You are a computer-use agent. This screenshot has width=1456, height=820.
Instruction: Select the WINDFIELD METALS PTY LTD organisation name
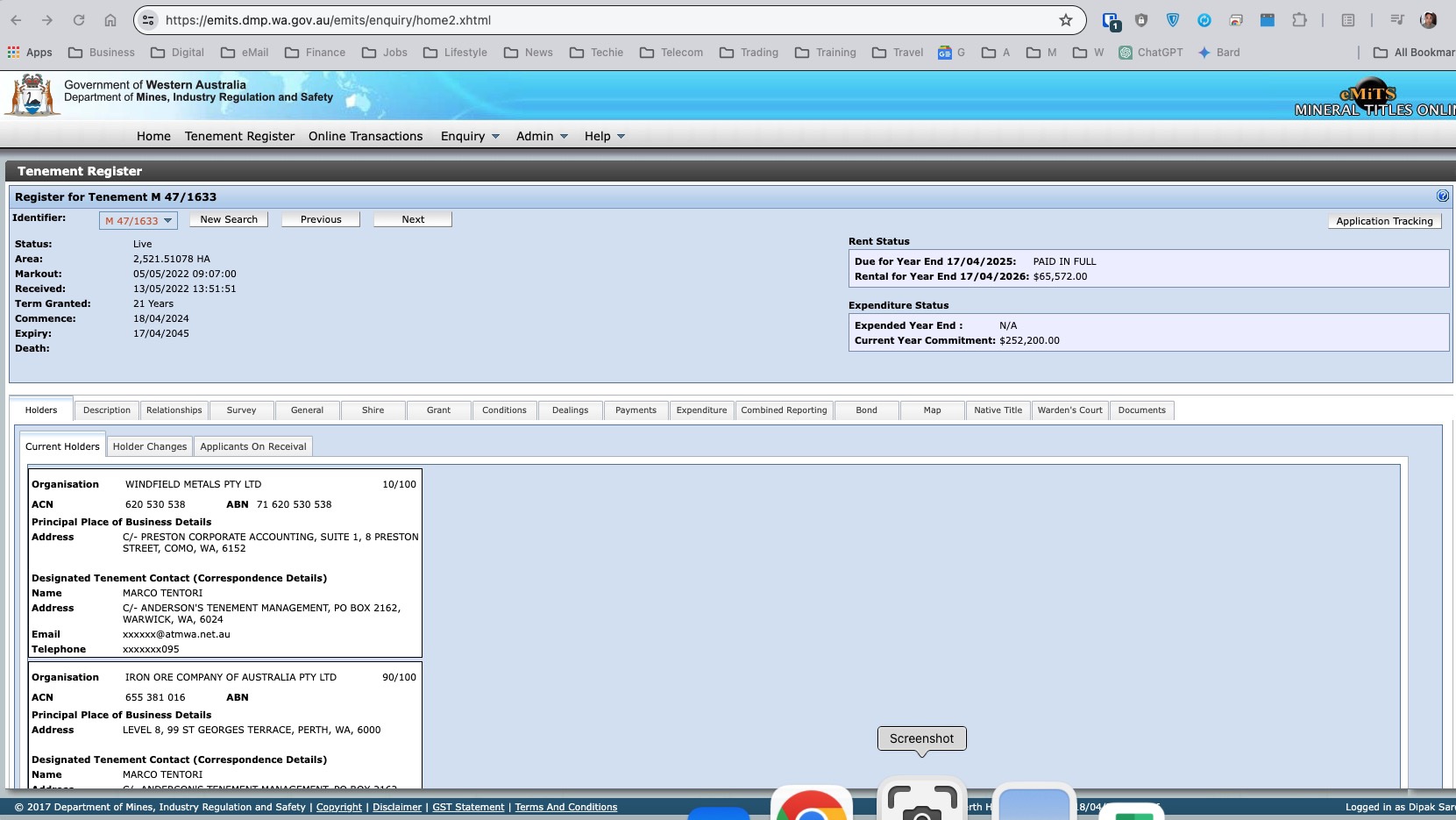tap(194, 484)
